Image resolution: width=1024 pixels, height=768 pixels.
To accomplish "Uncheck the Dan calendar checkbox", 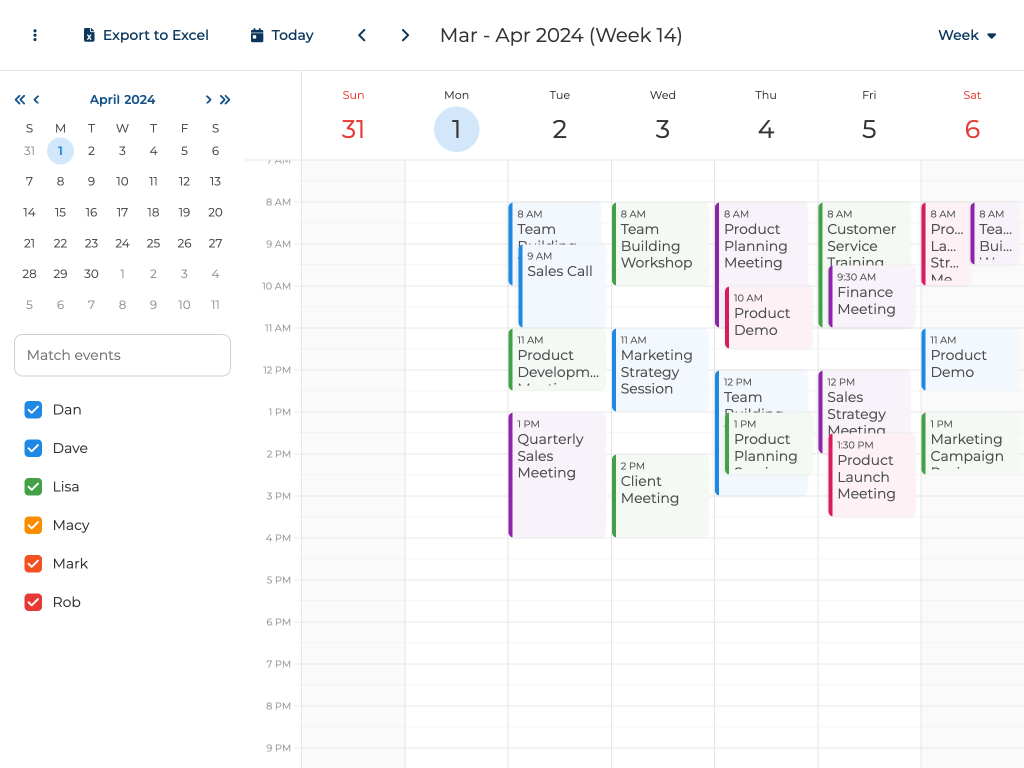I will [x=33, y=409].
